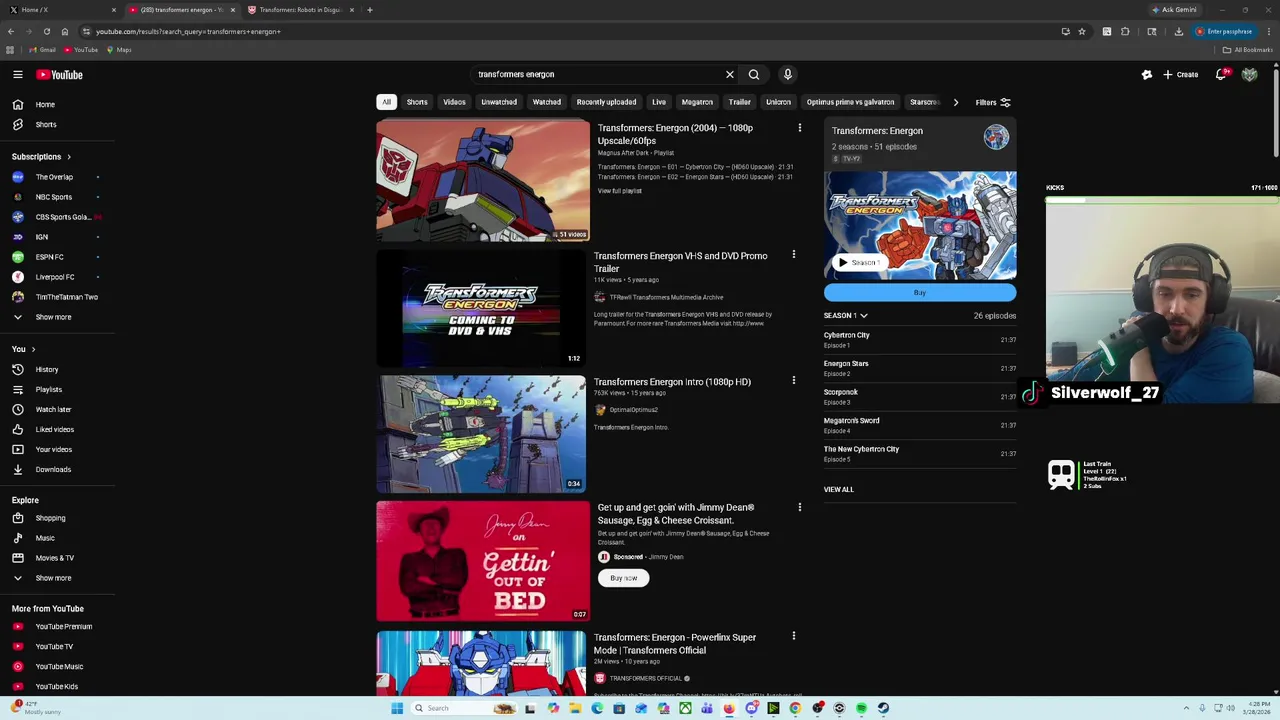Clear the search query with the X
1280x720 pixels.
click(729, 74)
